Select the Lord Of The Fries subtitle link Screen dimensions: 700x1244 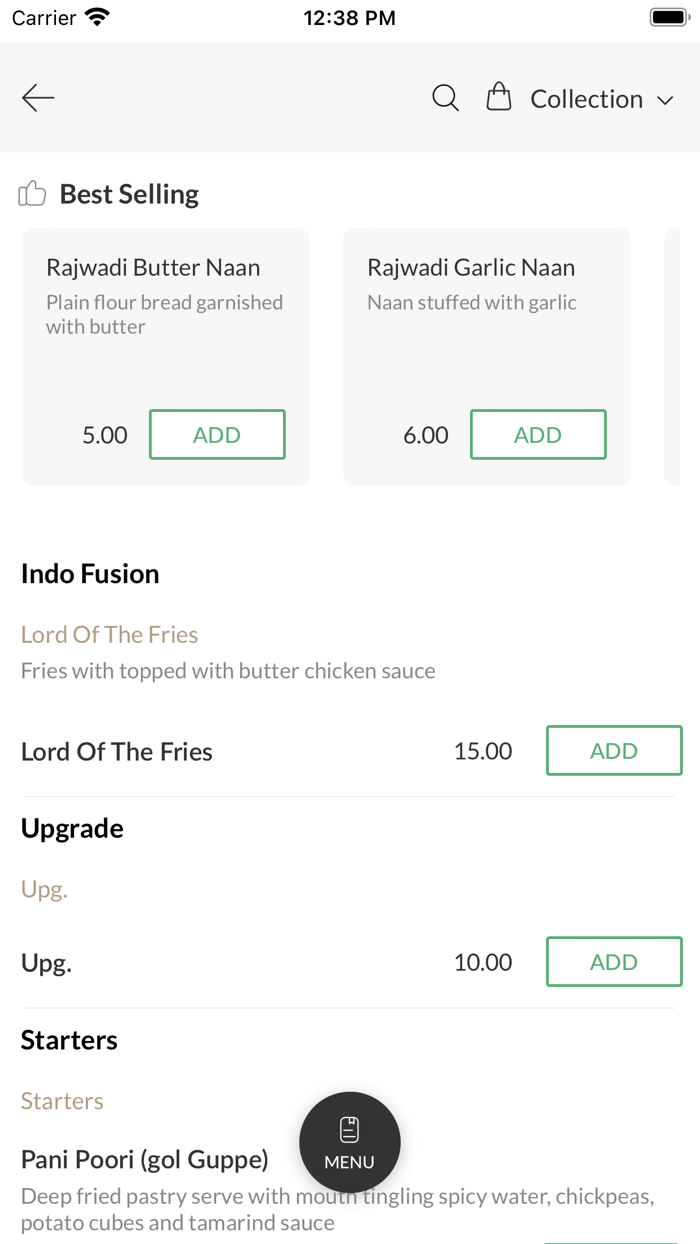109,634
